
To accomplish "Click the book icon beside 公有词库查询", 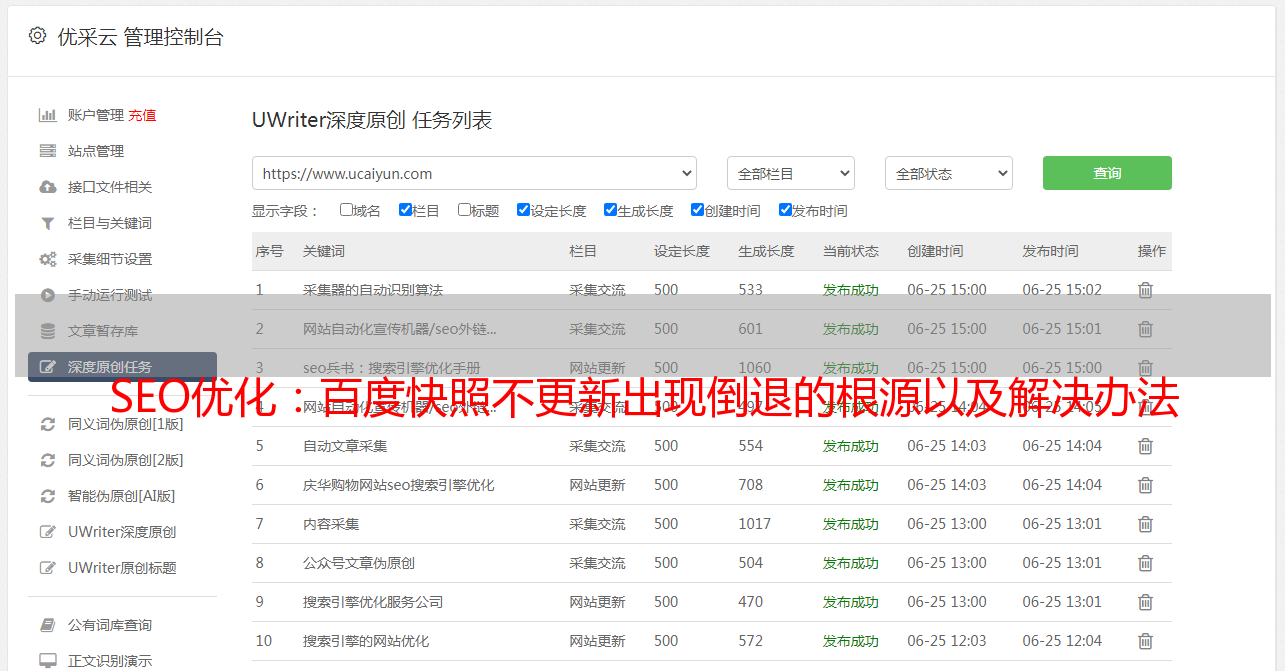I will pyautogui.click(x=47, y=625).
